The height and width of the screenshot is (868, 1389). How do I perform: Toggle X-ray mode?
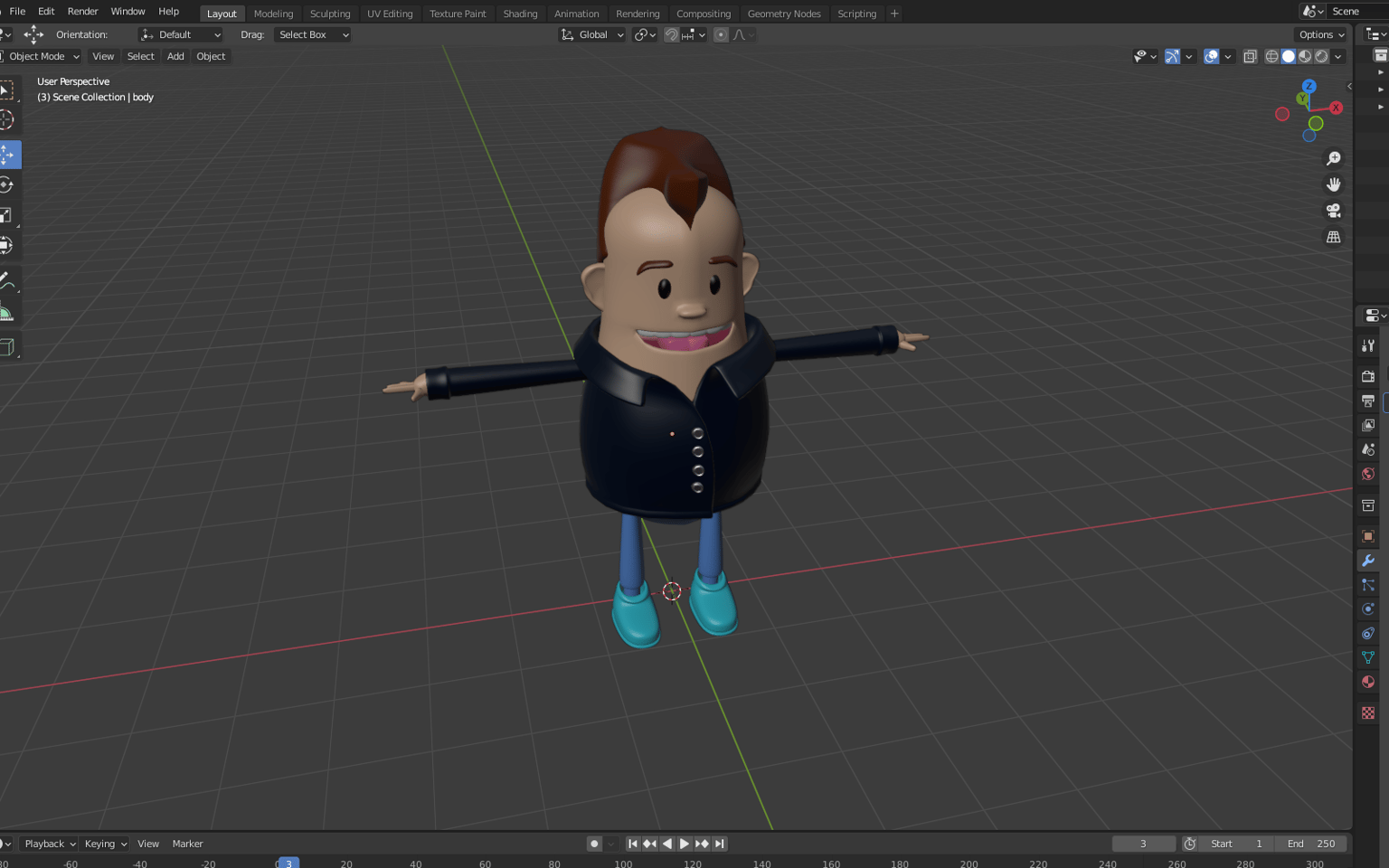pos(1250,56)
